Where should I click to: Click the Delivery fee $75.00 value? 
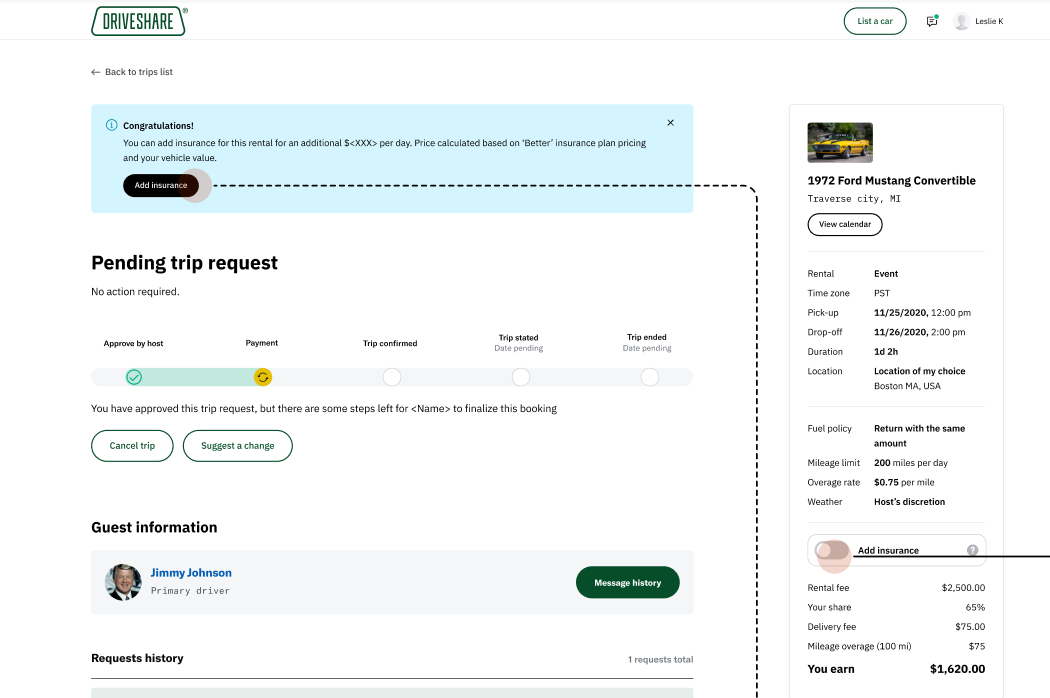970,627
